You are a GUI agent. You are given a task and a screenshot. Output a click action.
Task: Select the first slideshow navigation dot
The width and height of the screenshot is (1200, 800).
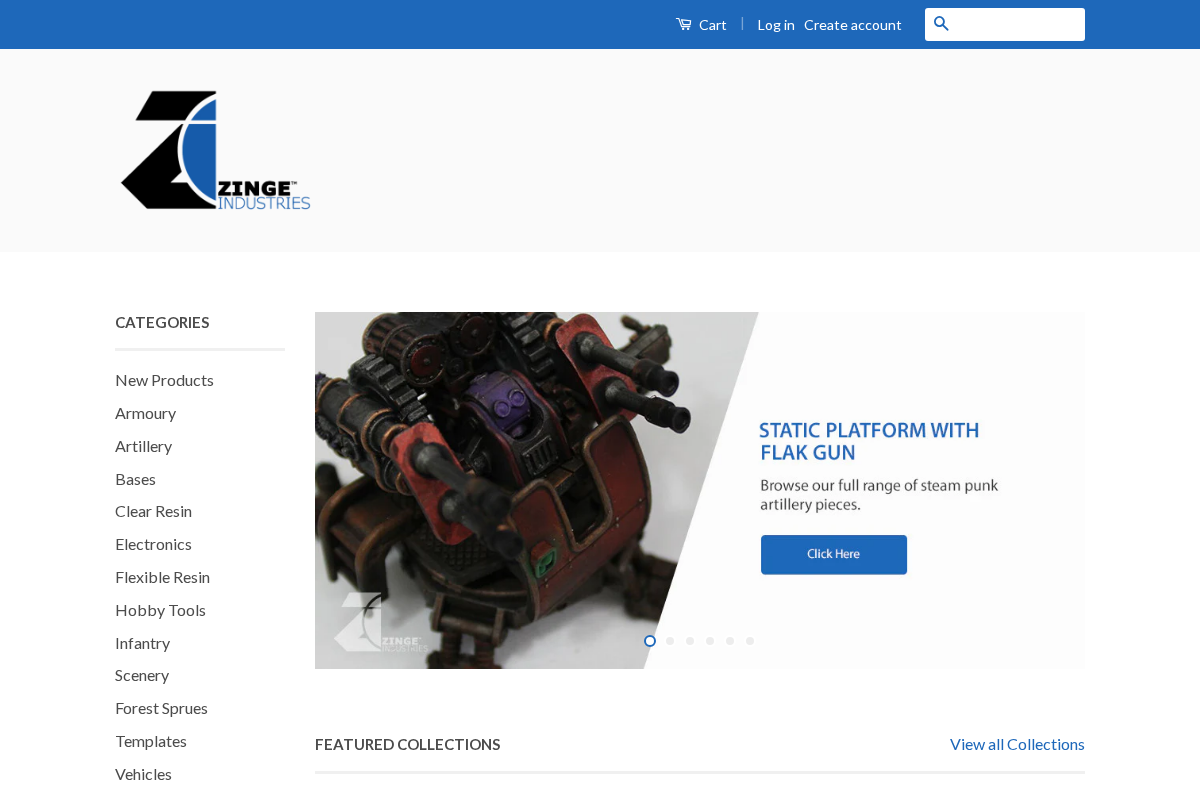tap(649, 640)
